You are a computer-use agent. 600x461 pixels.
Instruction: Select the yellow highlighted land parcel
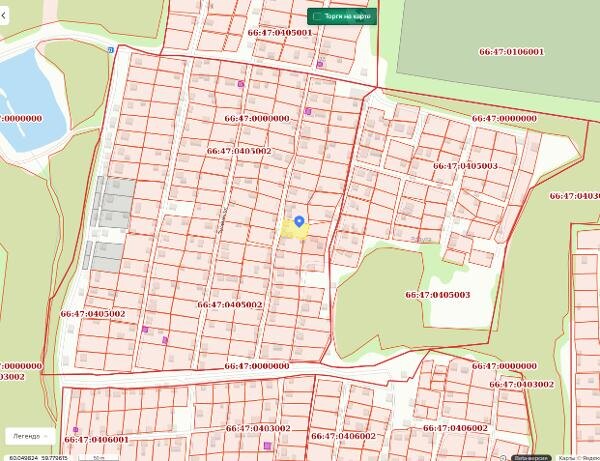pyautogui.click(x=295, y=230)
